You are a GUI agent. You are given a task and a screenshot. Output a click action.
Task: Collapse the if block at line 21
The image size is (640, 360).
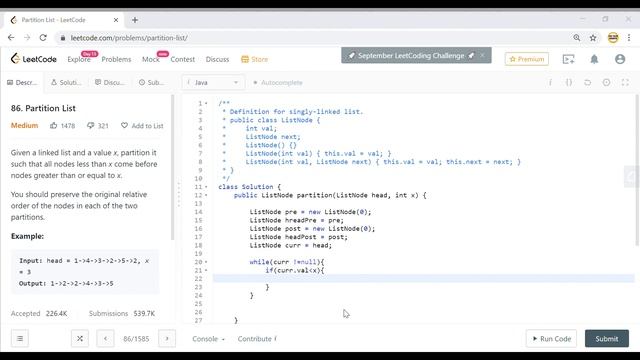[x=206, y=270]
